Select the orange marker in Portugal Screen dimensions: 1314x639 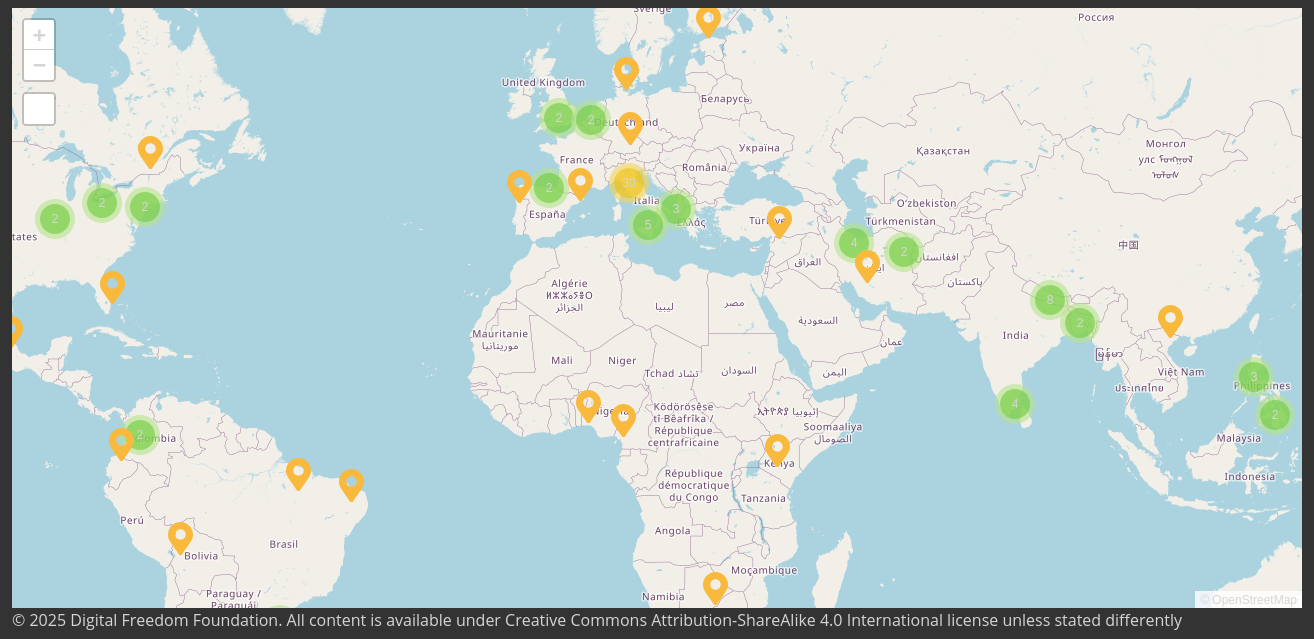coord(519,184)
